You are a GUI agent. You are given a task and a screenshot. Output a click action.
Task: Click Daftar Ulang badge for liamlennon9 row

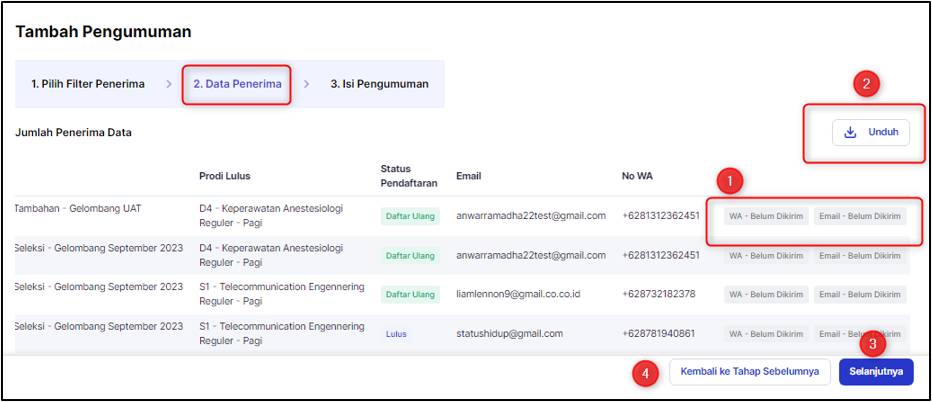pyautogui.click(x=410, y=295)
